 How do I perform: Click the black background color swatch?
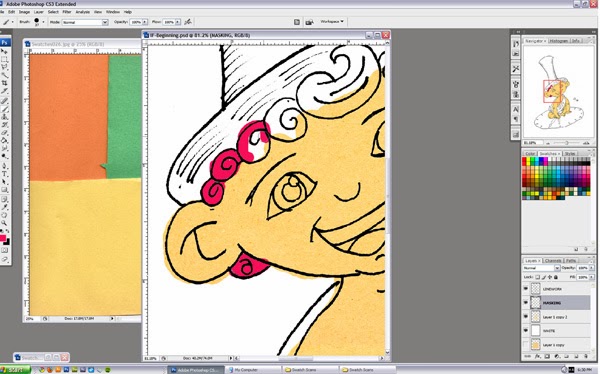click(7, 242)
